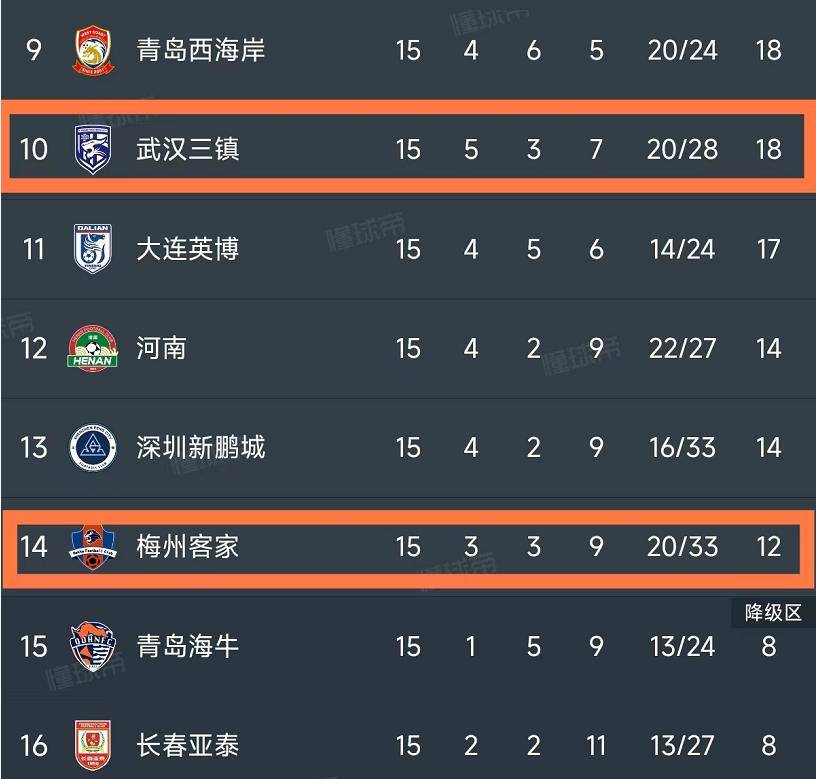Click the 青岛海牛 team name
This screenshot has height=779, width=816.
[188, 646]
